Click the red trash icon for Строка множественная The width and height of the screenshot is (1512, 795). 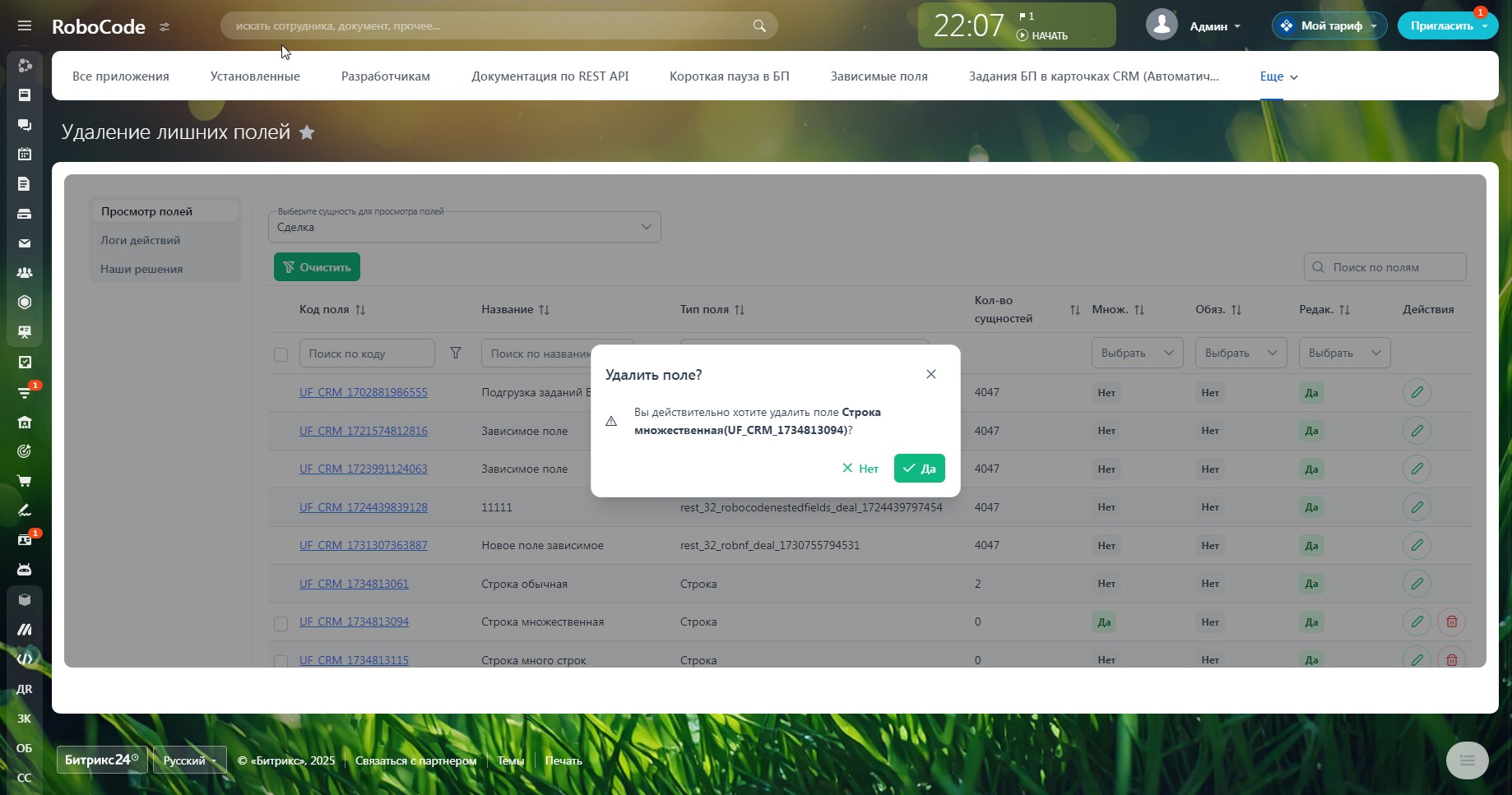1451,622
